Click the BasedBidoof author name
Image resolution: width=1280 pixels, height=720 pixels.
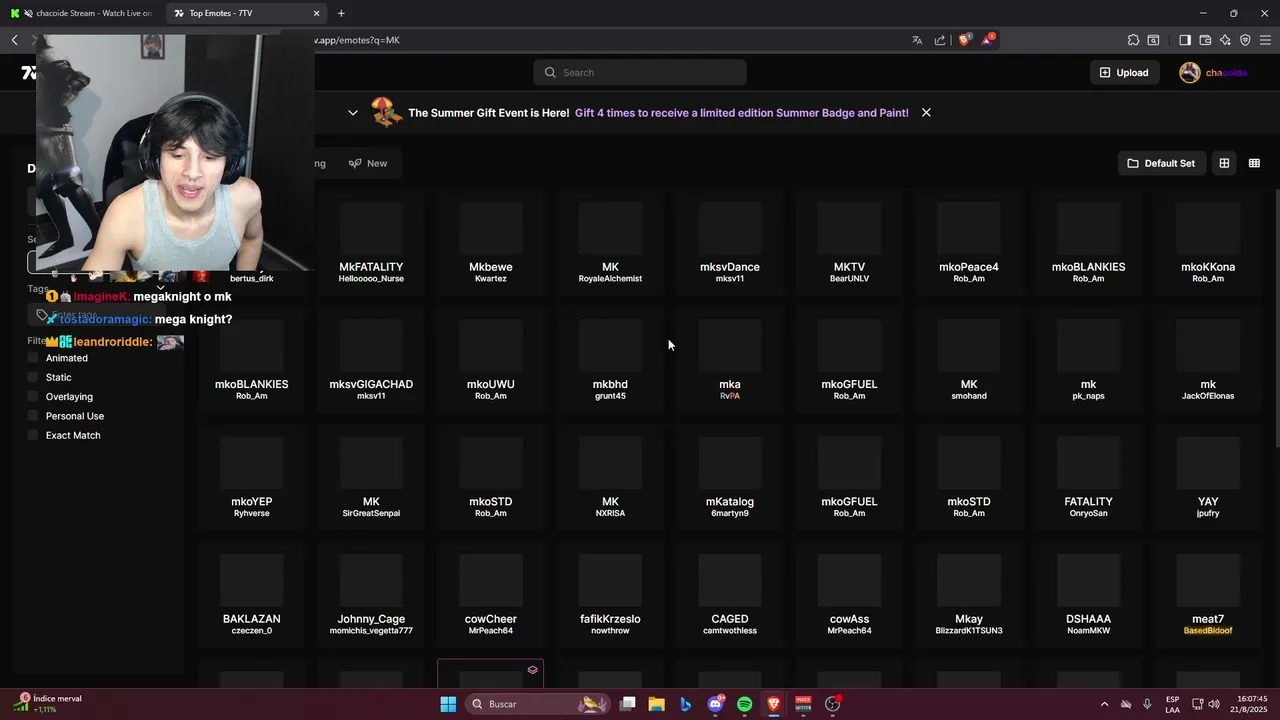pyautogui.click(x=1208, y=631)
